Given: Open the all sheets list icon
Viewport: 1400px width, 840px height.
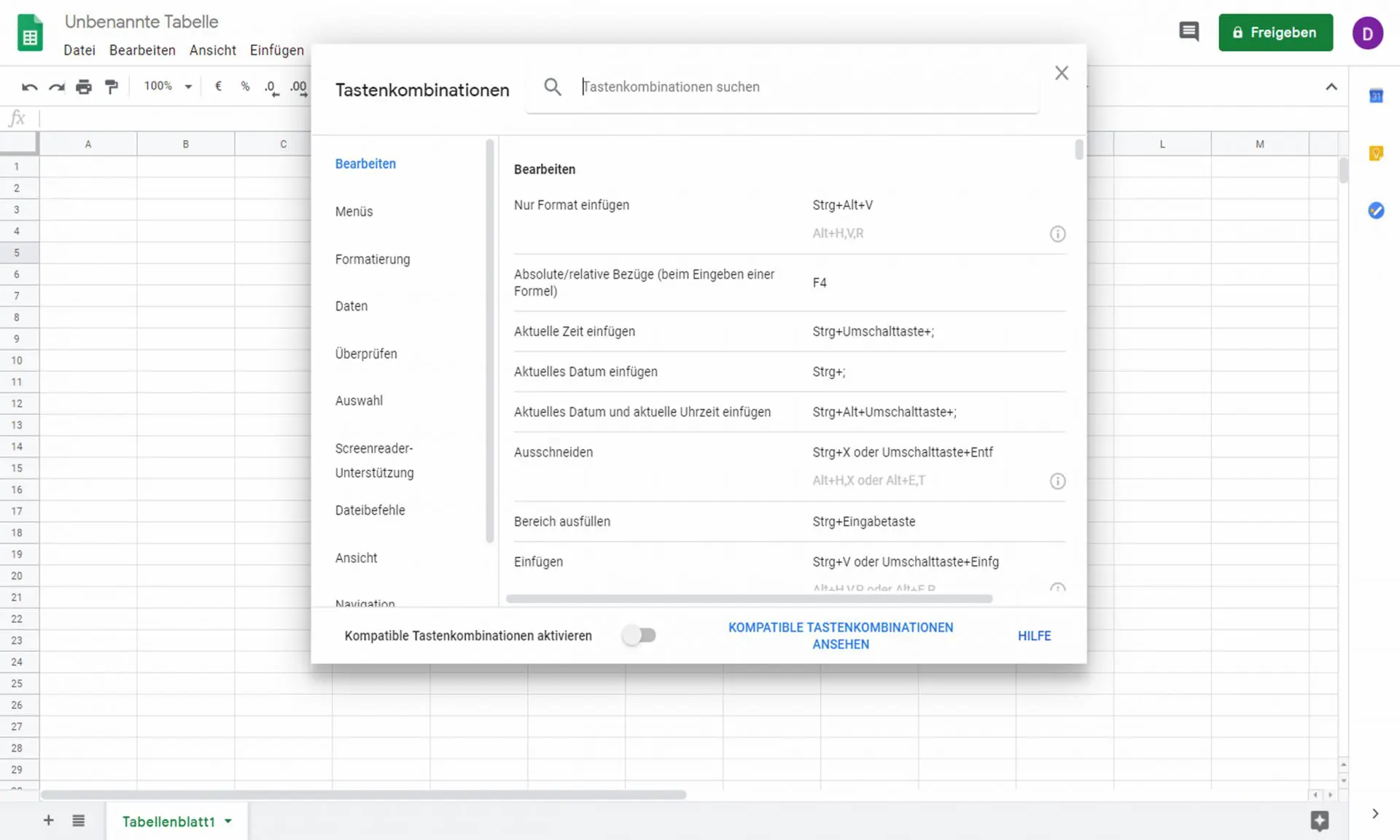Looking at the screenshot, I should coord(79,821).
